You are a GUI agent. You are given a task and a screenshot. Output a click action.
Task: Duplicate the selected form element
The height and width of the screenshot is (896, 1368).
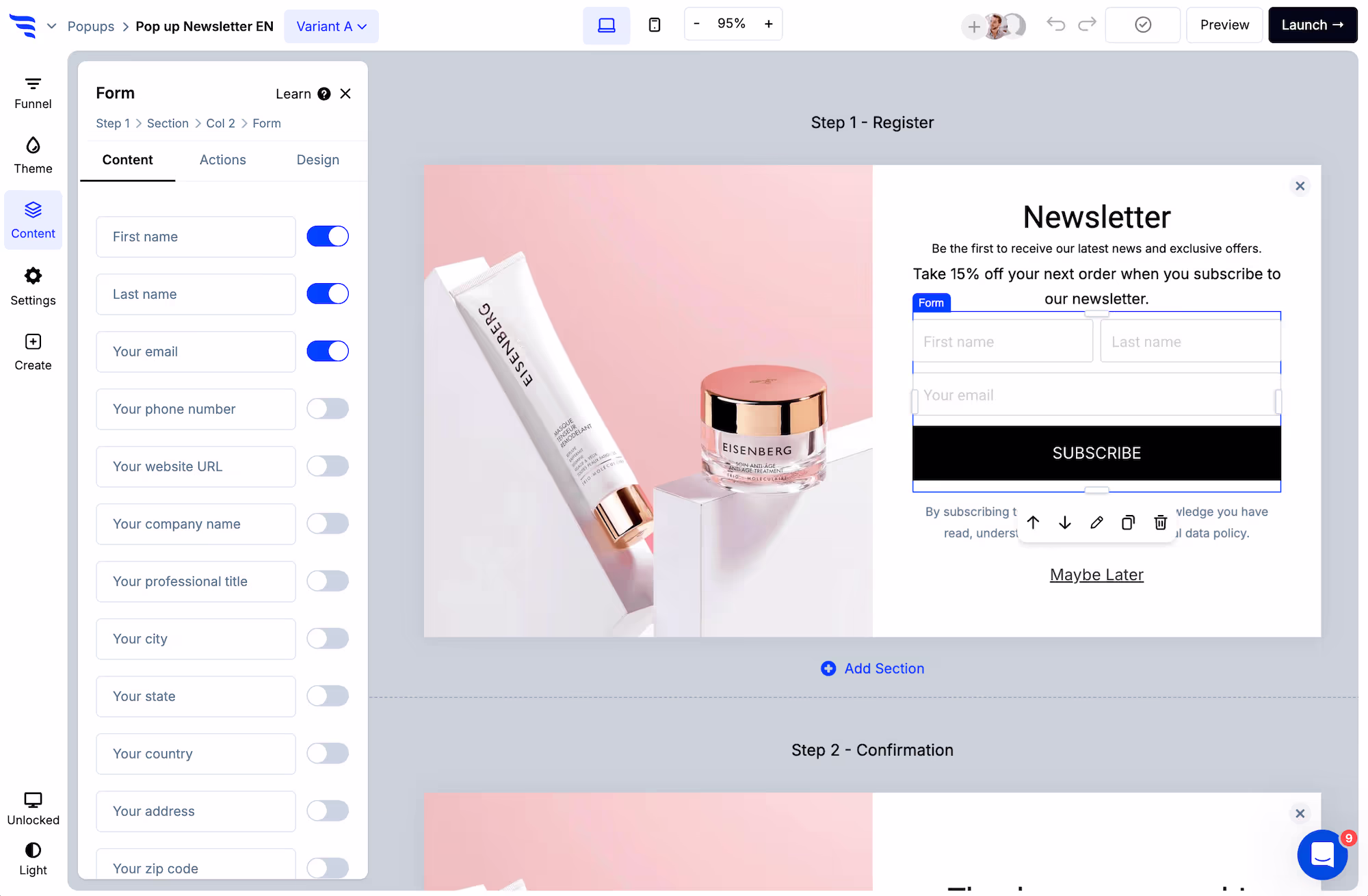pos(1129,523)
